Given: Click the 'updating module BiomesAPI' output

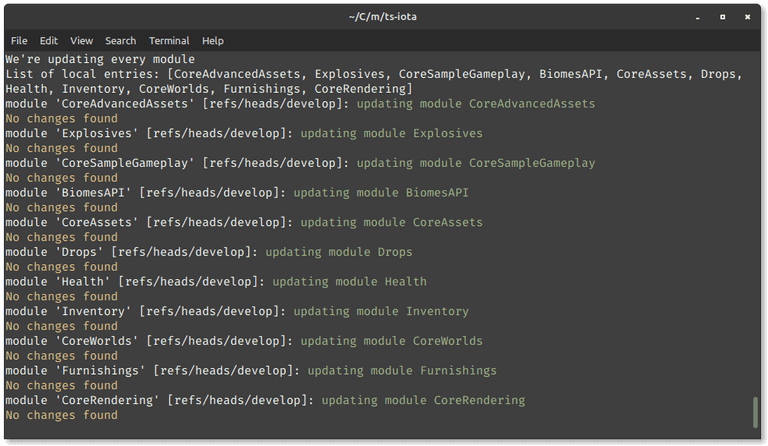Looking at the screenshot, I should pyautogui.click(x=381, y=192).
